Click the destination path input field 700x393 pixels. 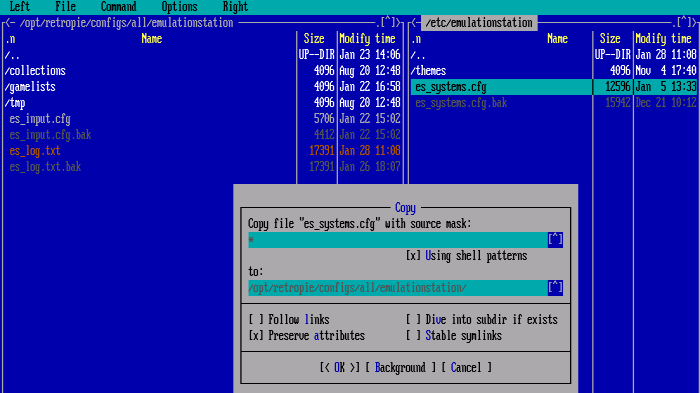[x=398, y=288]
